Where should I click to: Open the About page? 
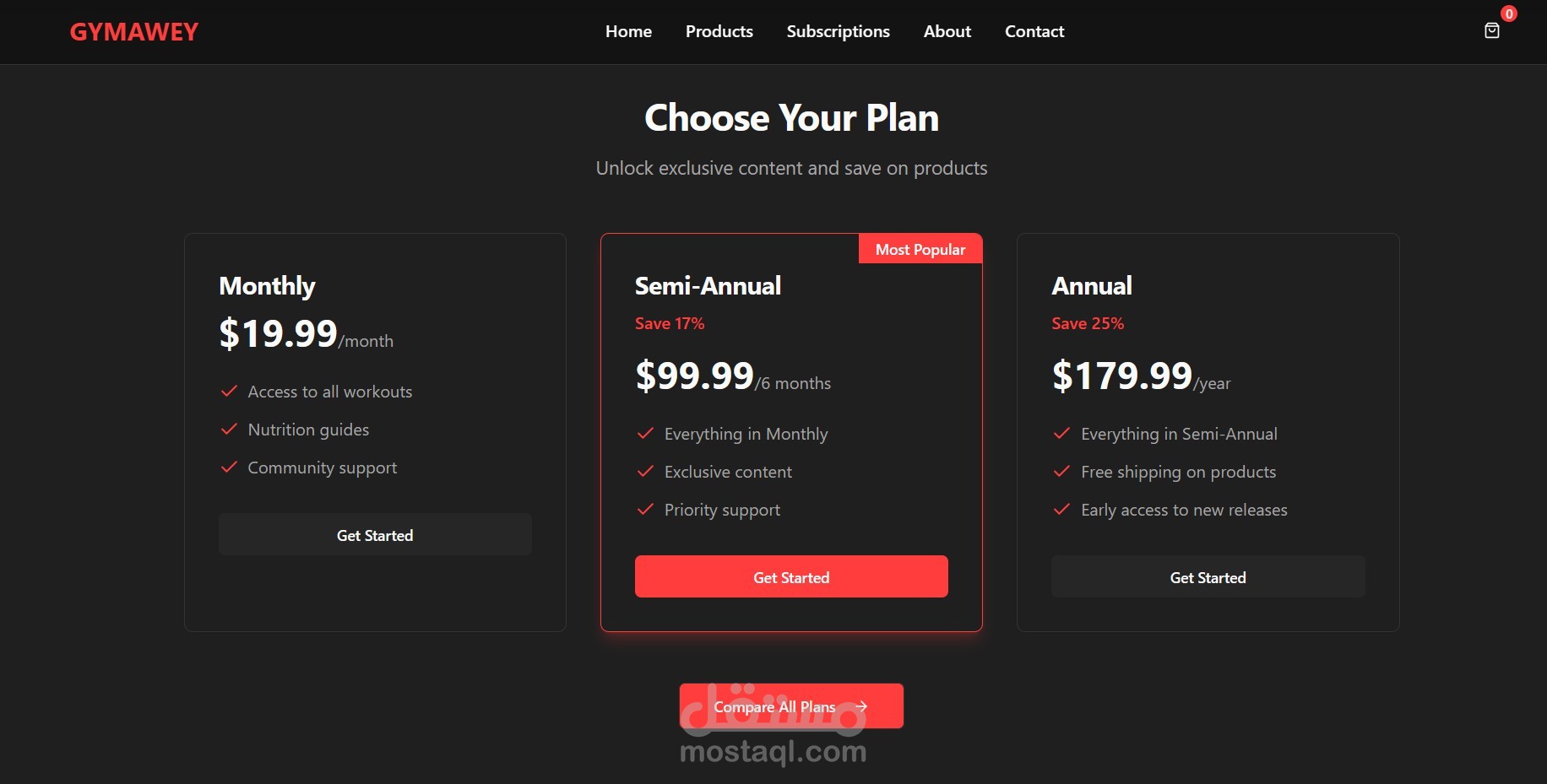(x=947, y=32)
